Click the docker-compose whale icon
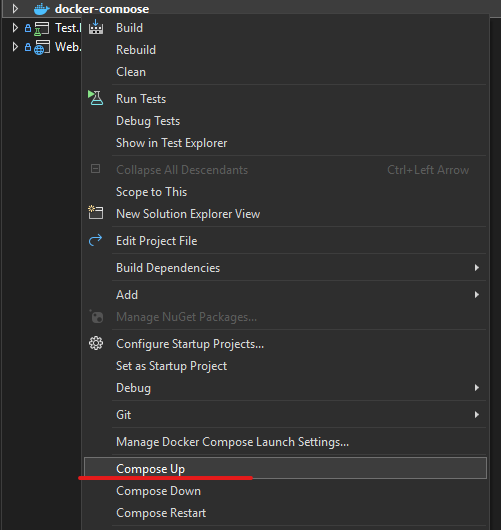 tap(42, 9)
